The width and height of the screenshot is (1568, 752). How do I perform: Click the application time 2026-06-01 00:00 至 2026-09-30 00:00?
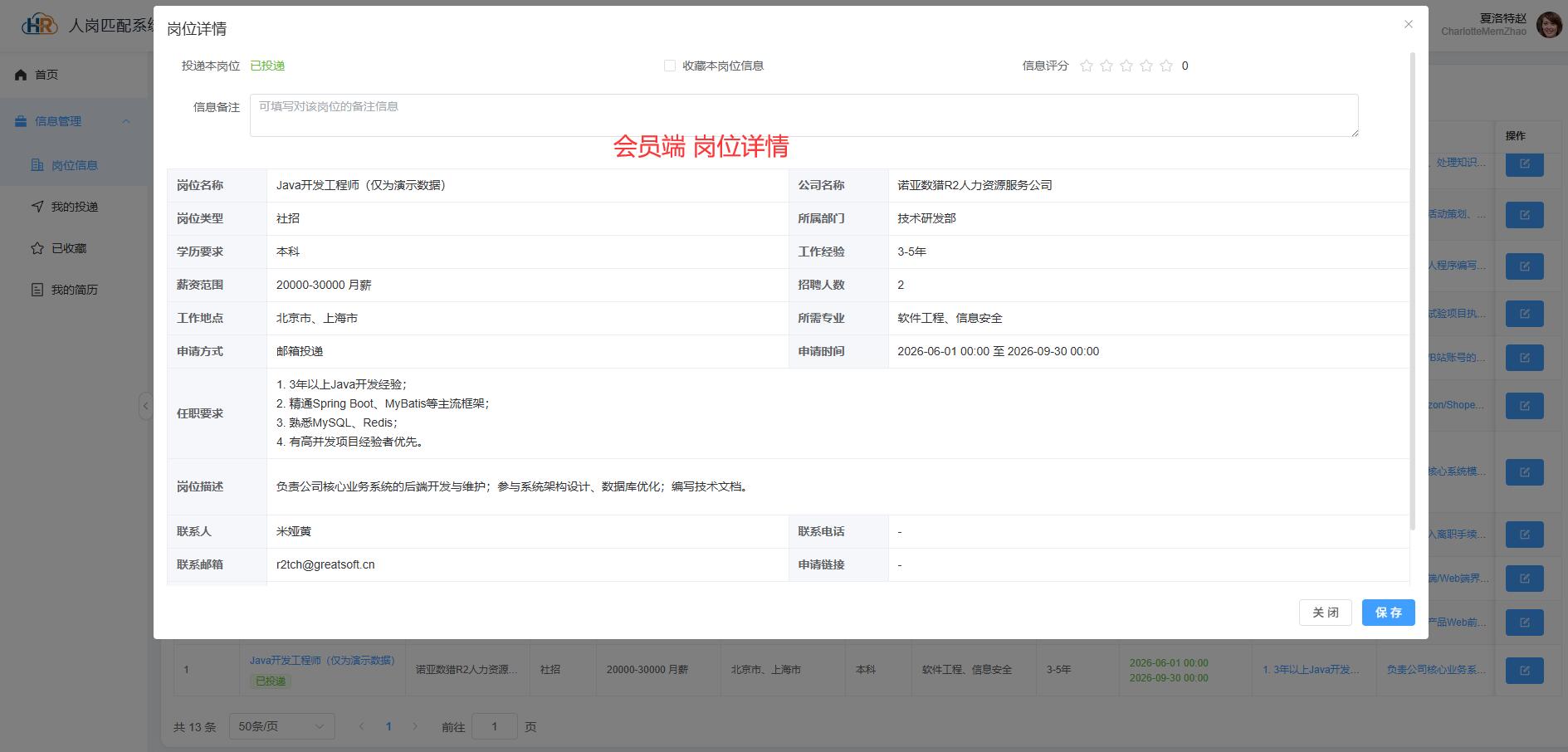(x=998, y=351)
